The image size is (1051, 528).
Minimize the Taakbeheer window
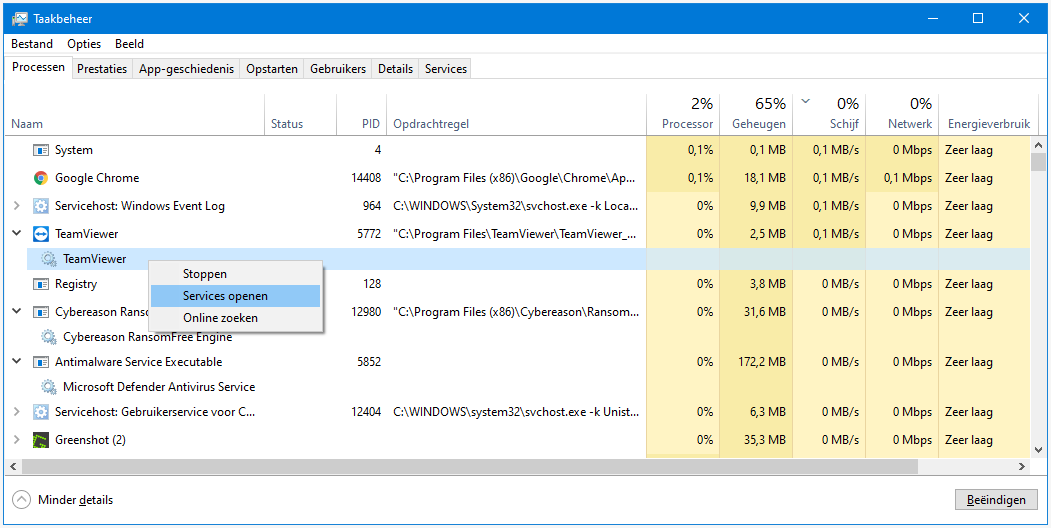[932, 19]
